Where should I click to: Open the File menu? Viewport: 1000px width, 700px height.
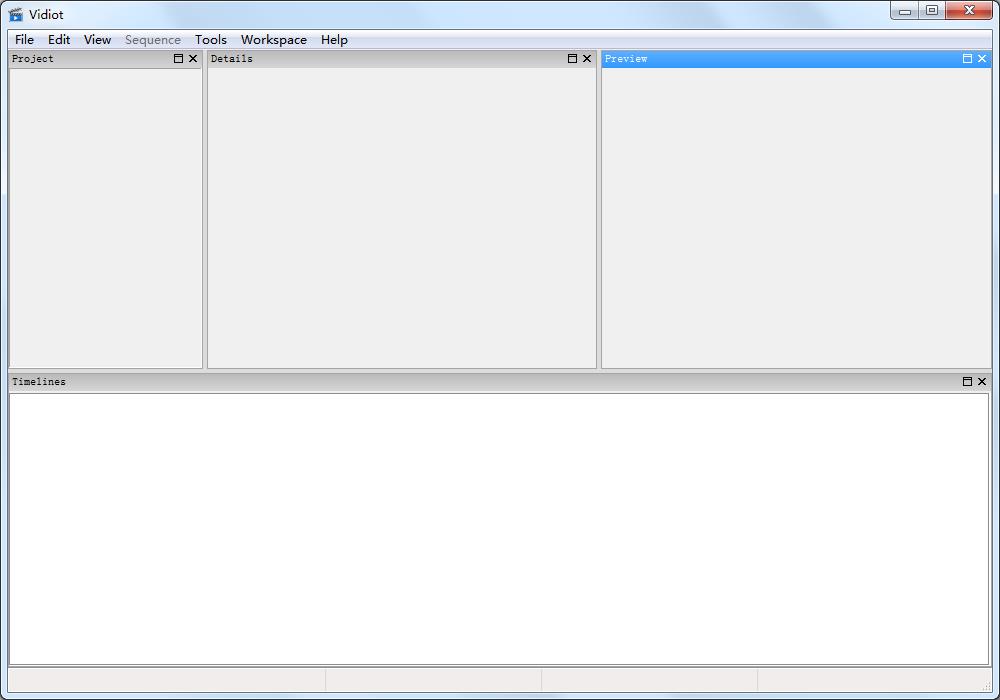24,40
